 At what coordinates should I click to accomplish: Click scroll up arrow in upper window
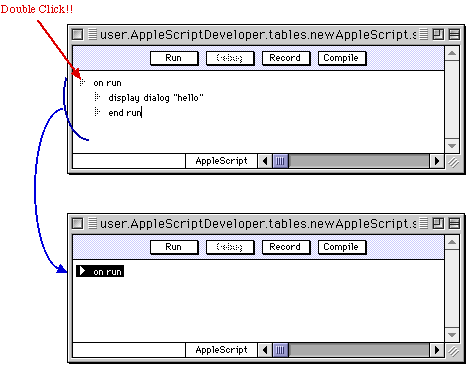[452, 53]
